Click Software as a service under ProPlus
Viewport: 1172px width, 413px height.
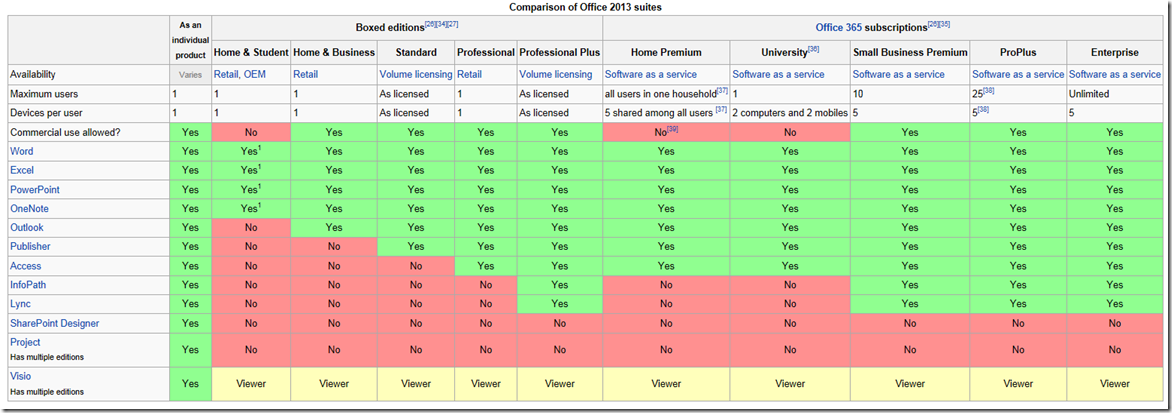[1018, 75]
